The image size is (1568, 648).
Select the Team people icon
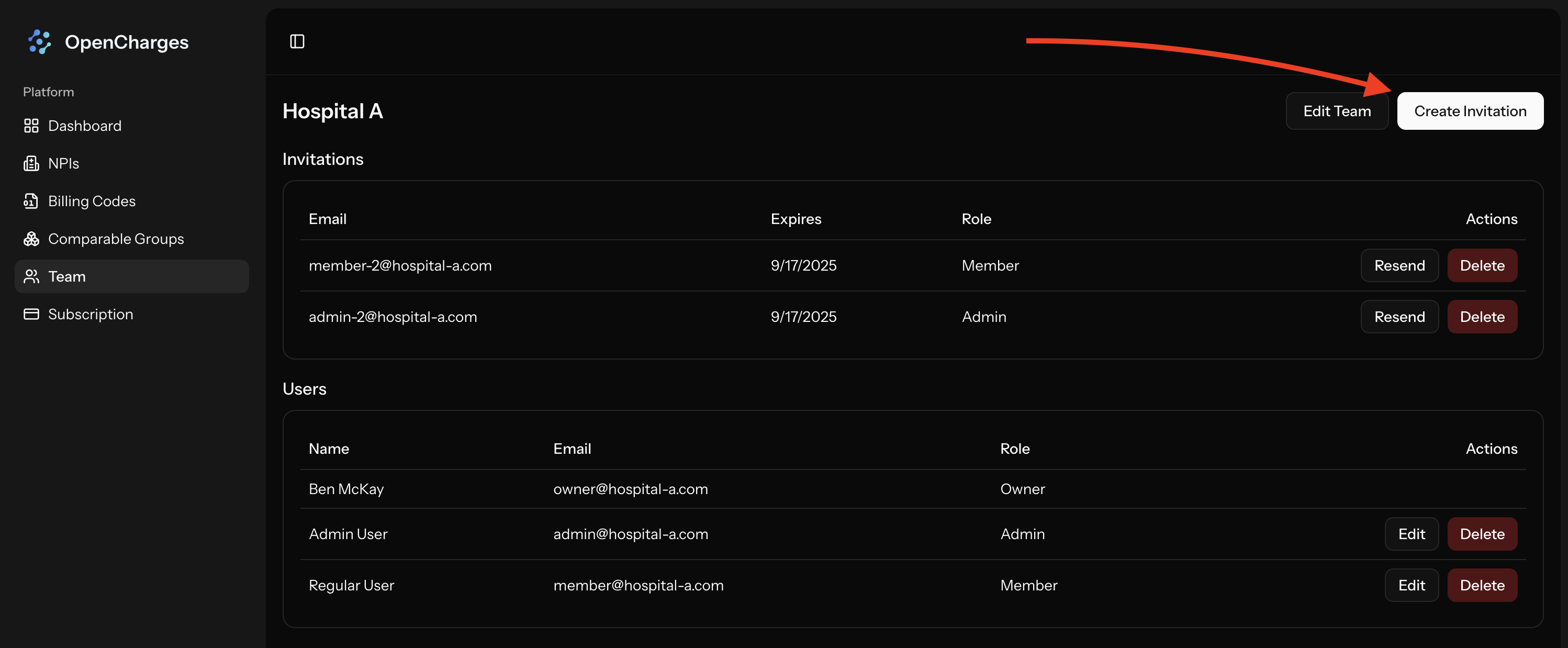coord(31,276)
